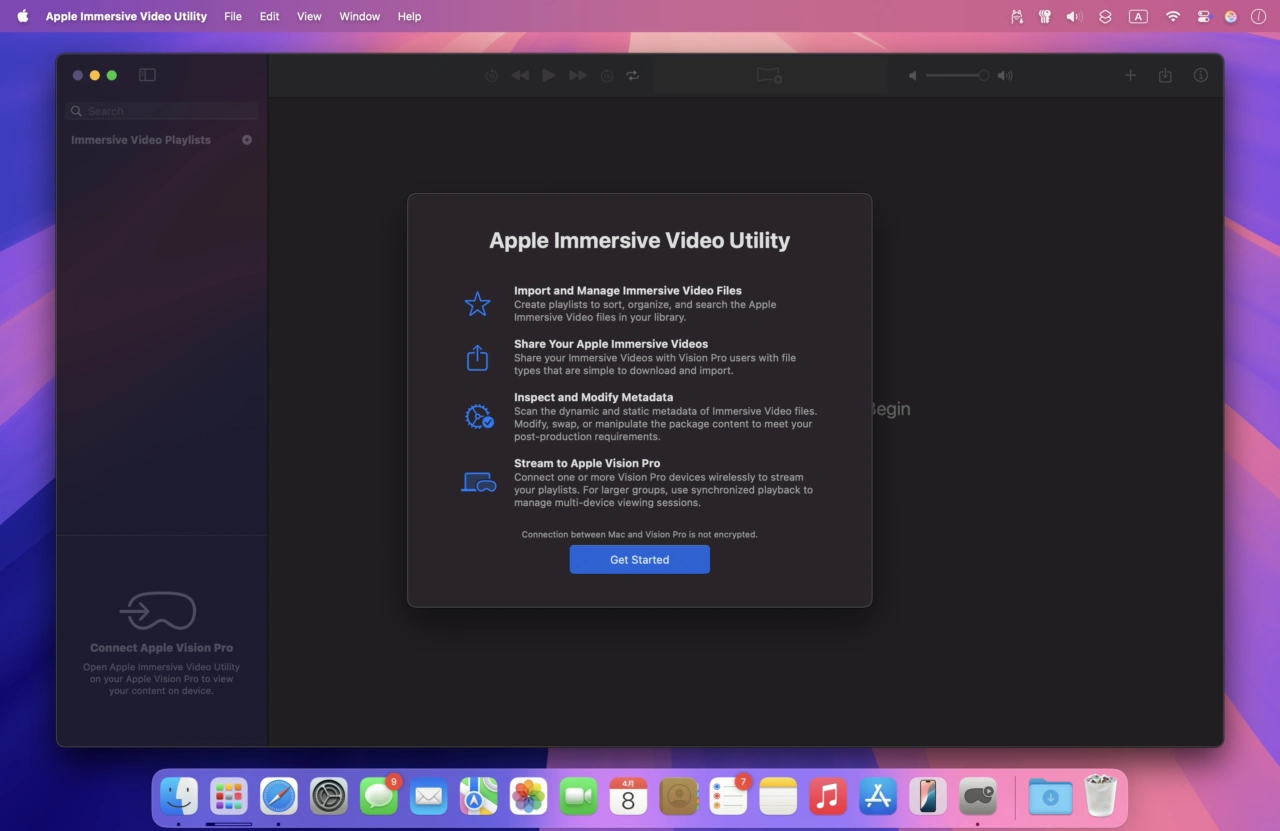The image size is (1280, 831).
Task: Open the File menu
Action: (x=233, y=16)
